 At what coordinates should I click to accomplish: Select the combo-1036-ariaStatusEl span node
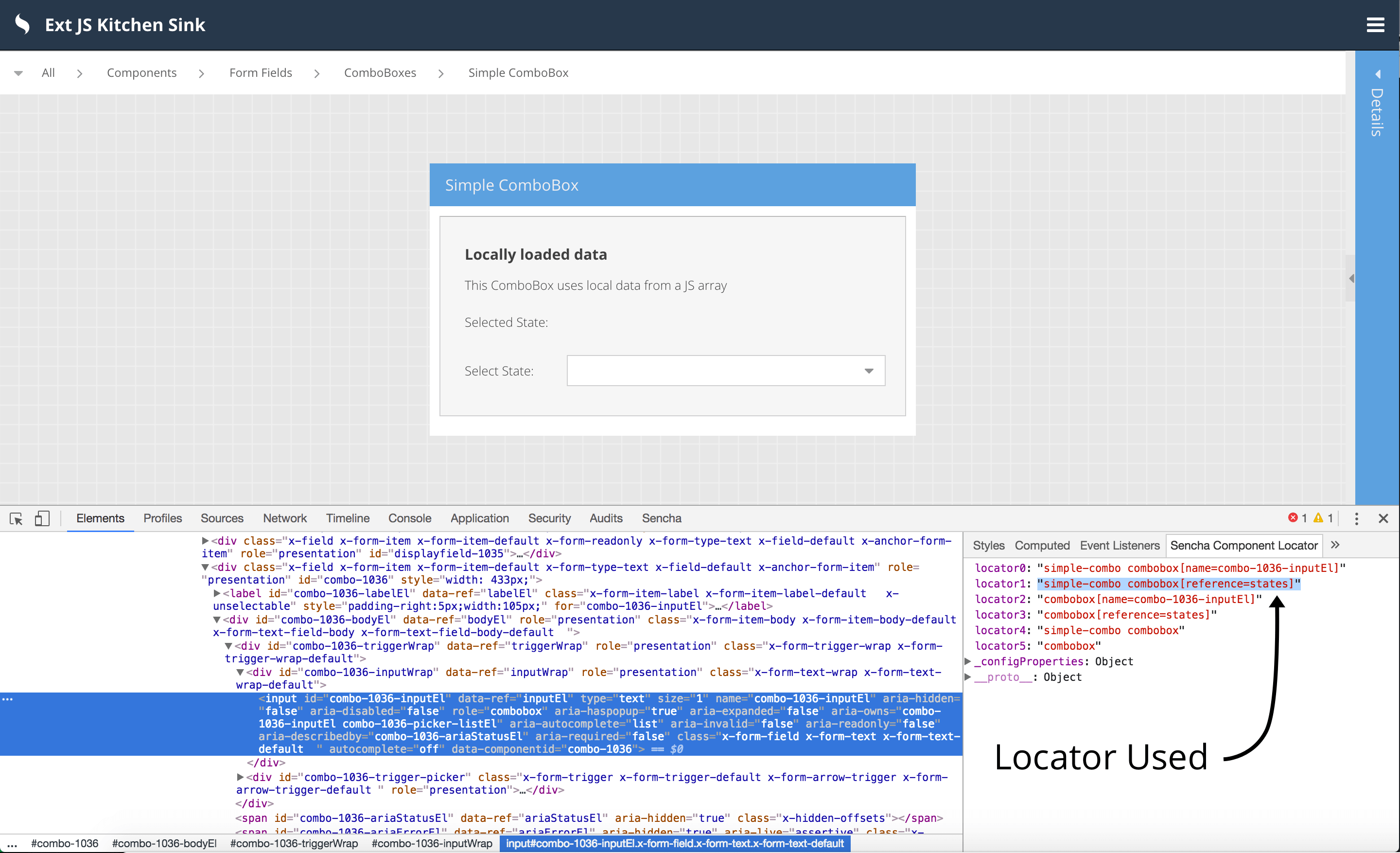click(x=589, y=818)
